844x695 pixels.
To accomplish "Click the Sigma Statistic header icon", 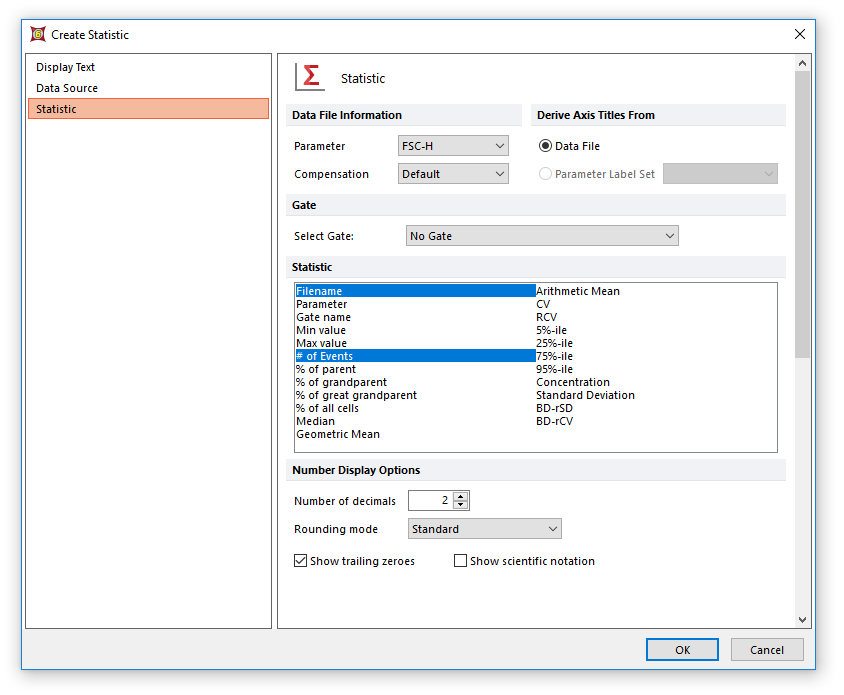I will (310, 77).
